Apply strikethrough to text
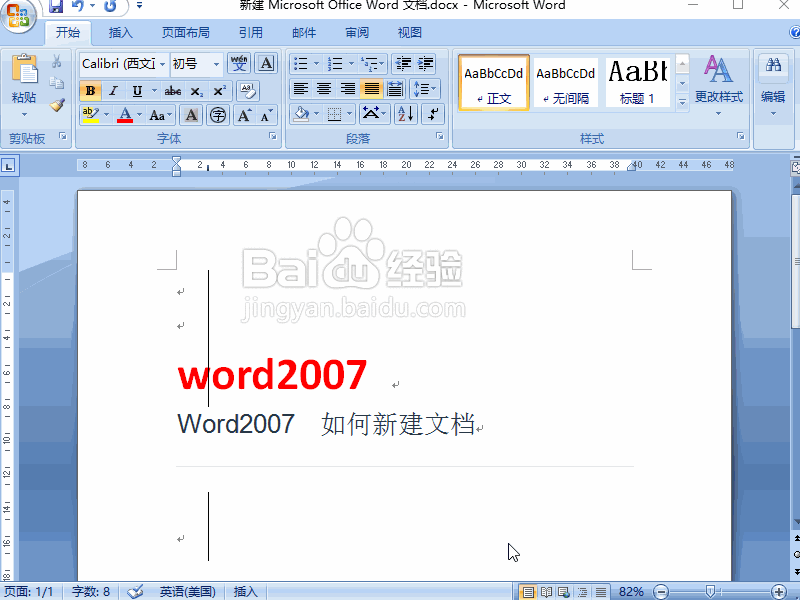This screenshot has height=600, width=800. pos(172,91)
